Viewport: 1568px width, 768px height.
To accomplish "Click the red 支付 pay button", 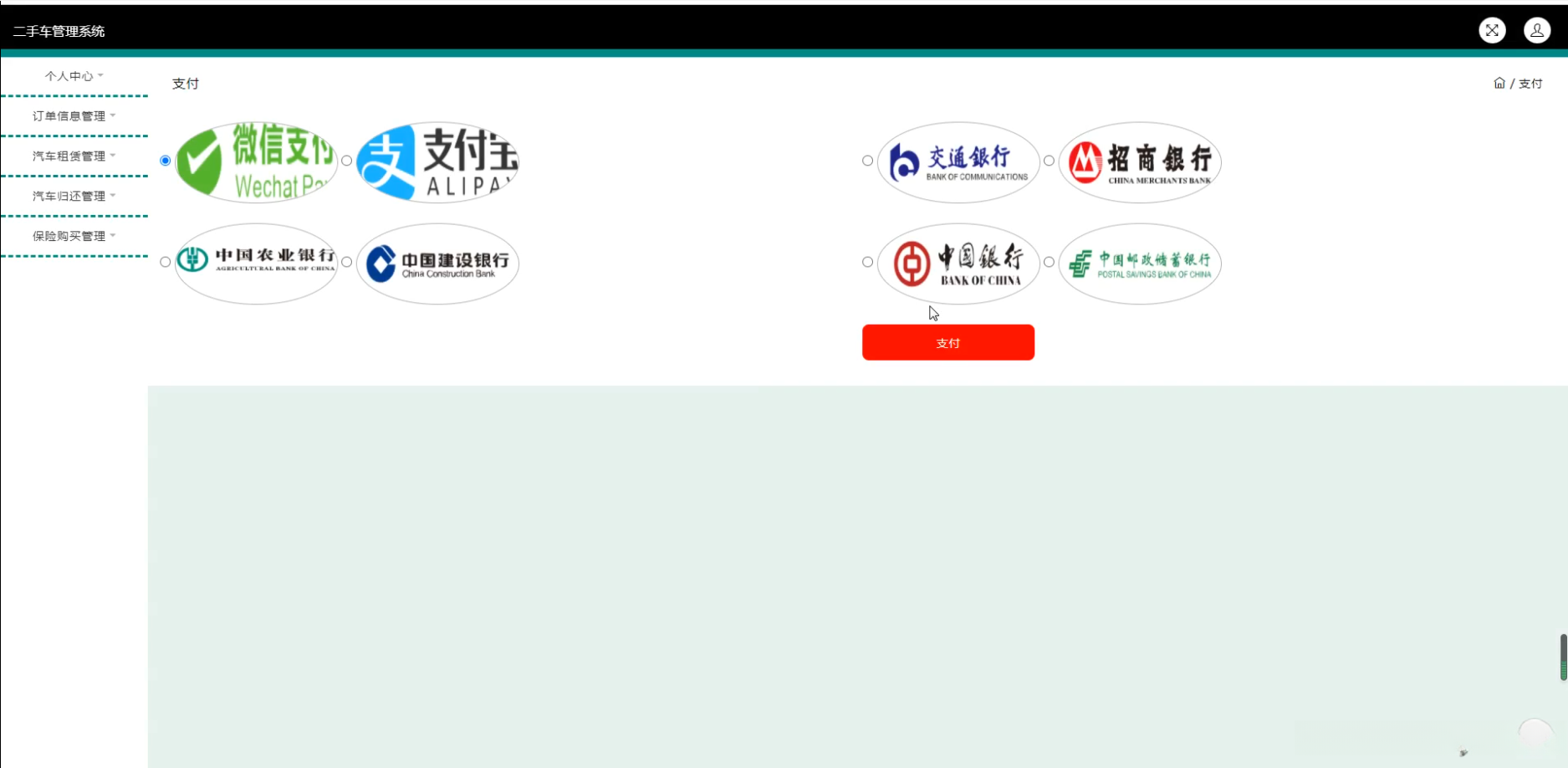I will tap(948, 342).
